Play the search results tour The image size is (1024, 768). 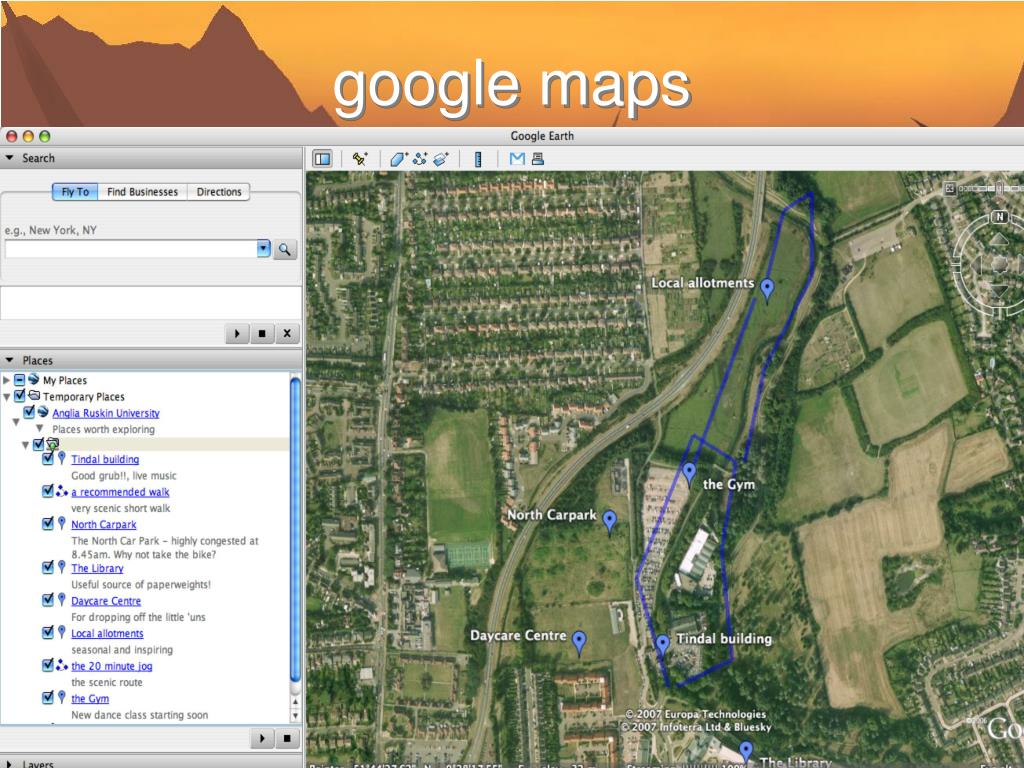coord(237,333)
